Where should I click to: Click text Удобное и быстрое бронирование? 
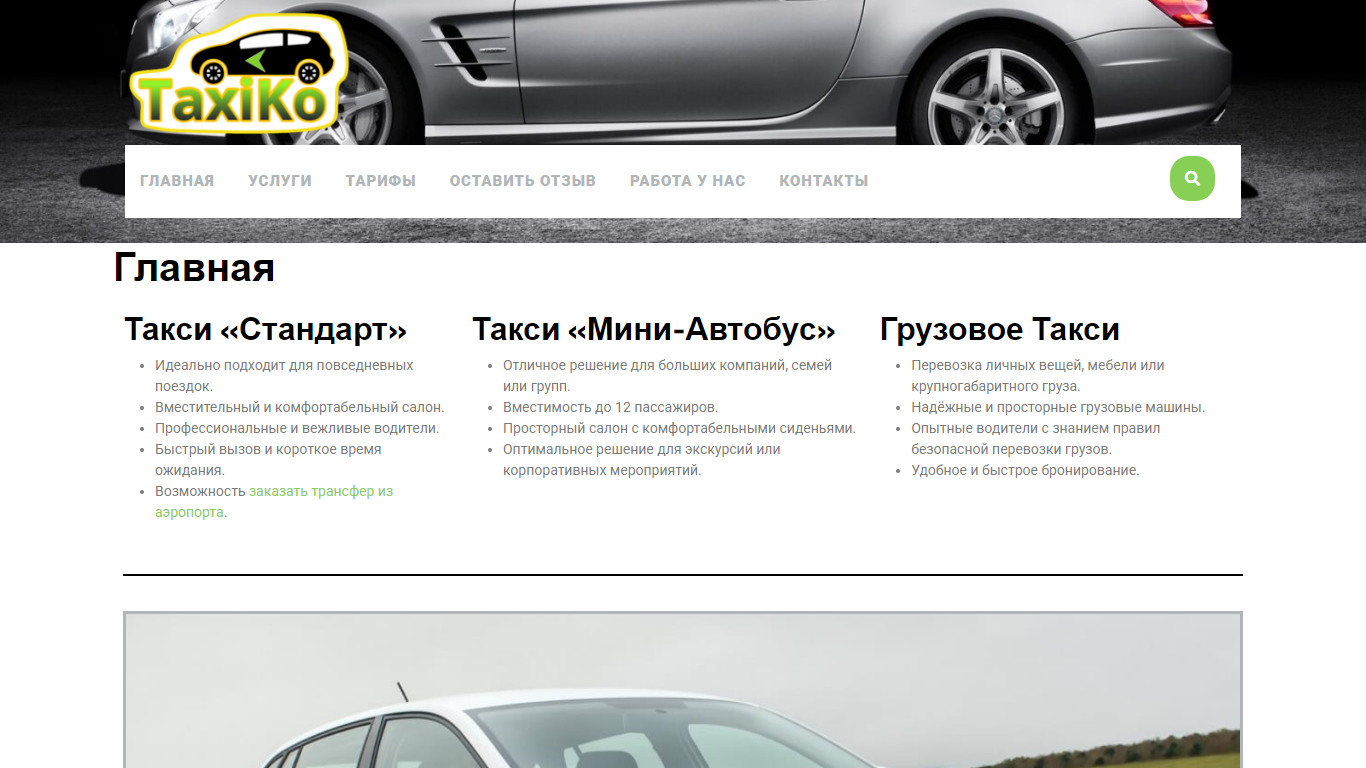click(x=1025, y=470)
